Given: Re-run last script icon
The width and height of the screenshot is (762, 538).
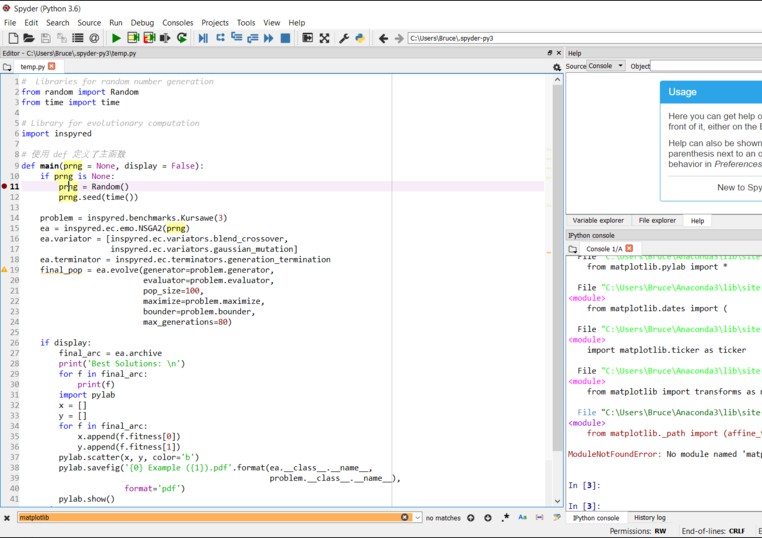Looking at the screenshot, I should (x=182, y=38).
